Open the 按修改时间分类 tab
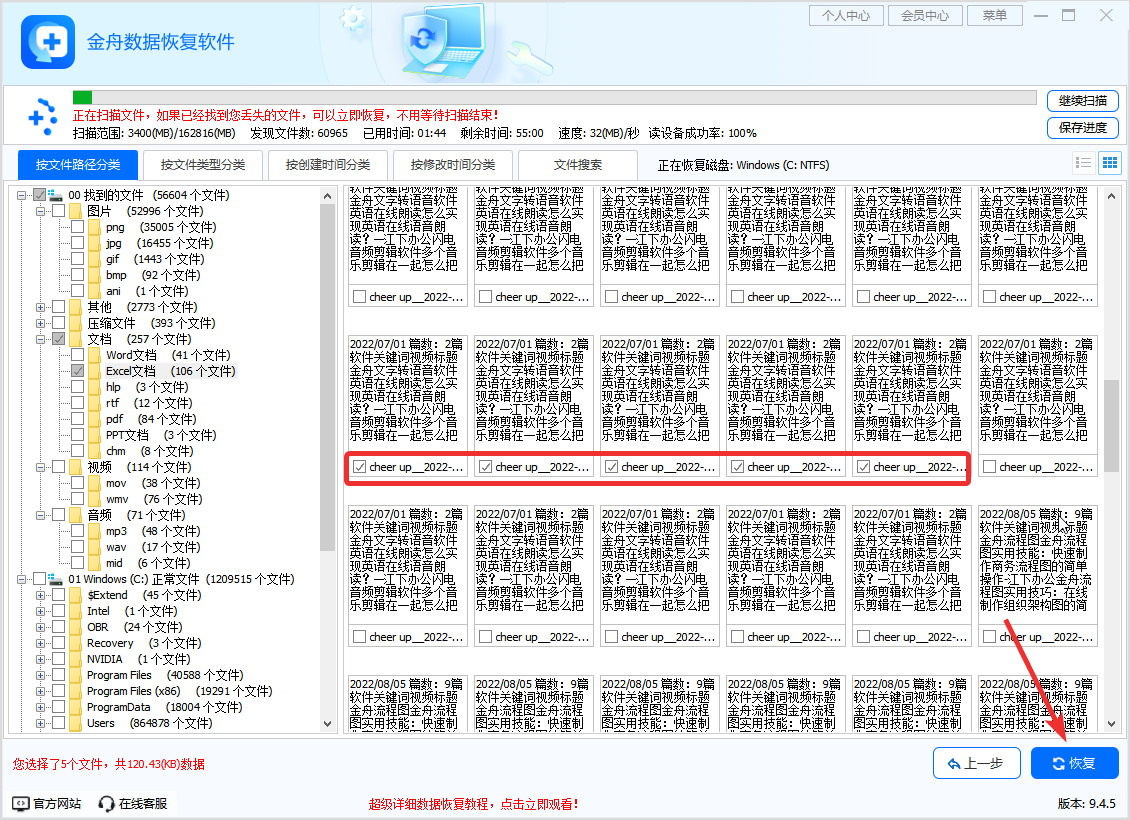Screen dimensions: 1130x820 tap(453, 164)
